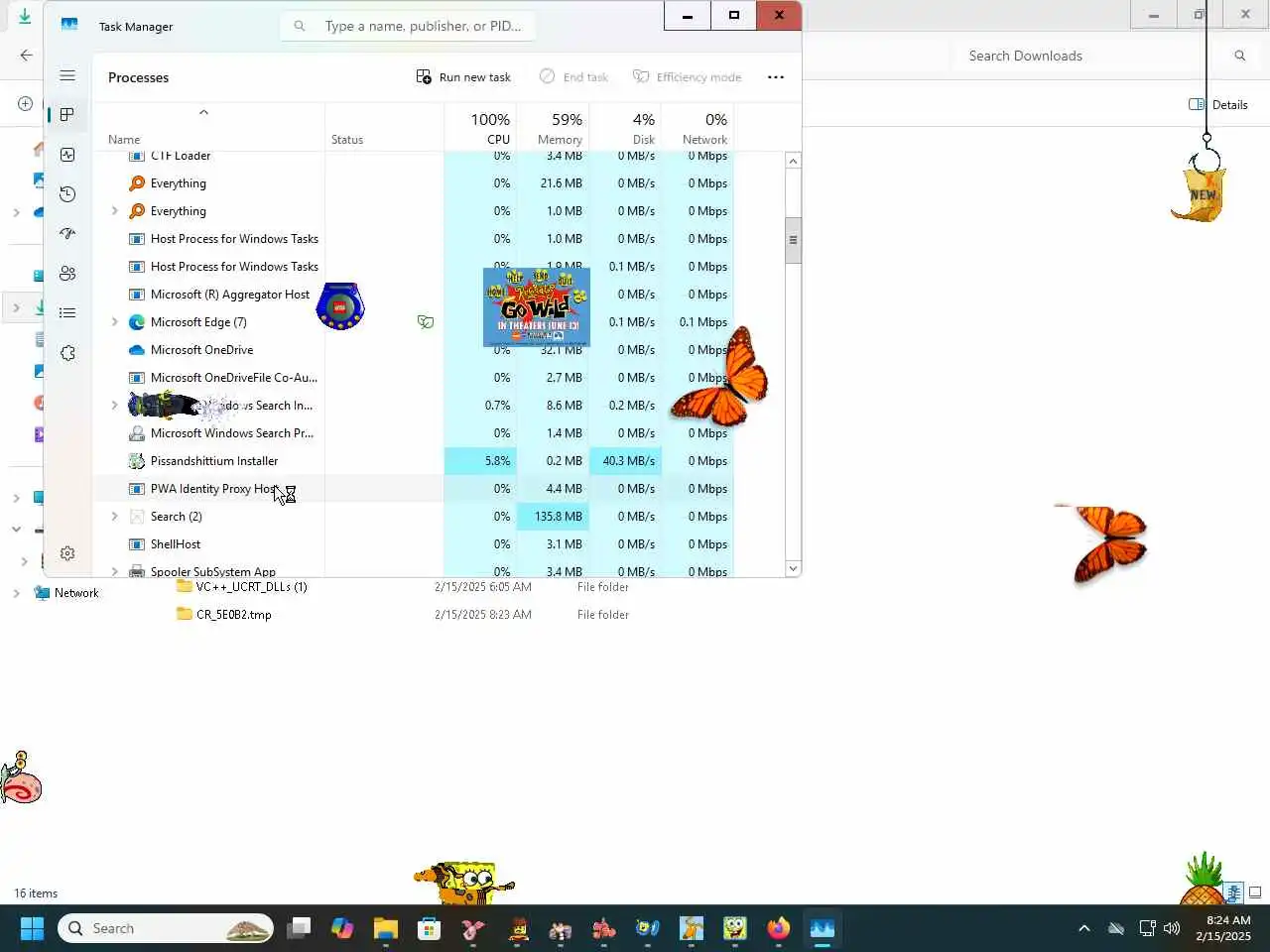The height and width of the screenshot is (952, 1270).
Task: Switch Explorer to details list view
Action: click(1233, 892)
